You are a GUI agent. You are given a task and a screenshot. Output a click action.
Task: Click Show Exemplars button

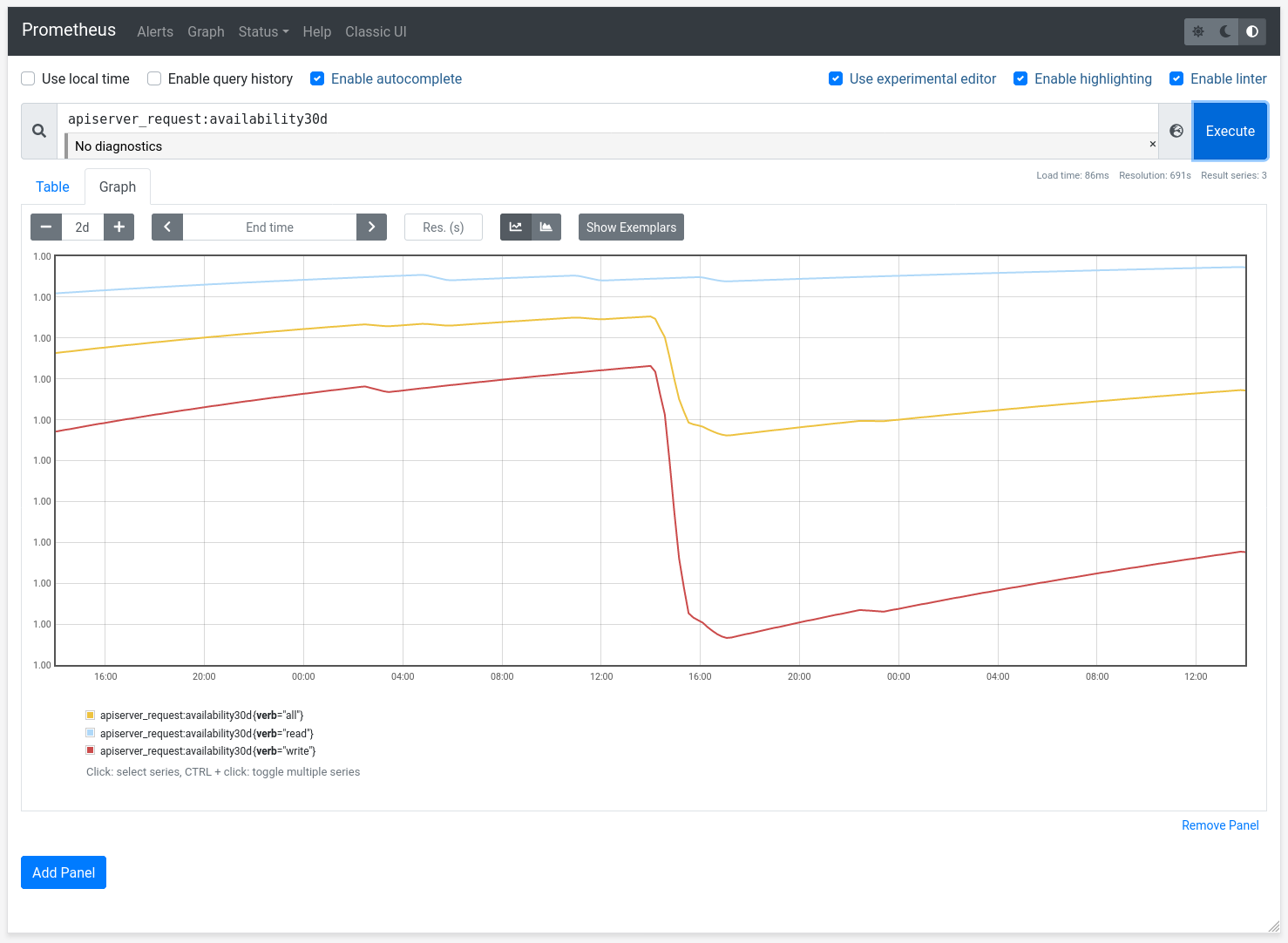tap(631, 227)
